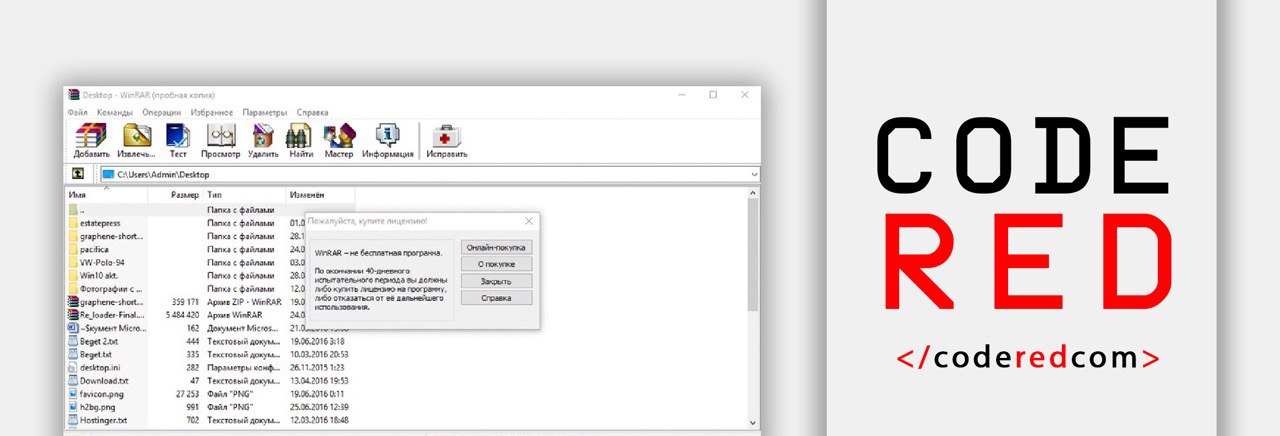
Task: Select the Re_loader-Final RAR archive icon
Action: pyautogui.click(x=73, y=314)
